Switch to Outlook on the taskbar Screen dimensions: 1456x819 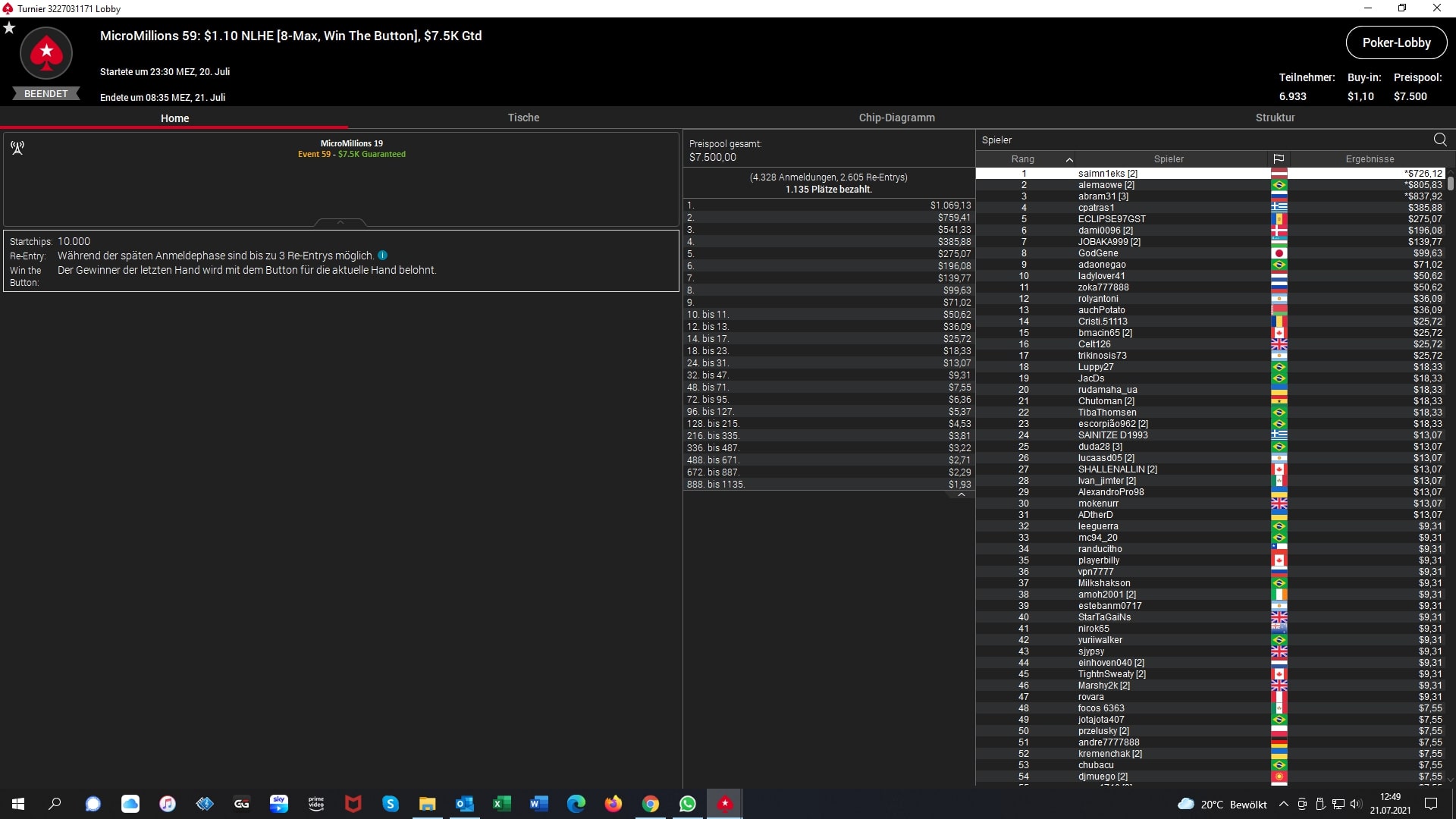pos(465,804)
